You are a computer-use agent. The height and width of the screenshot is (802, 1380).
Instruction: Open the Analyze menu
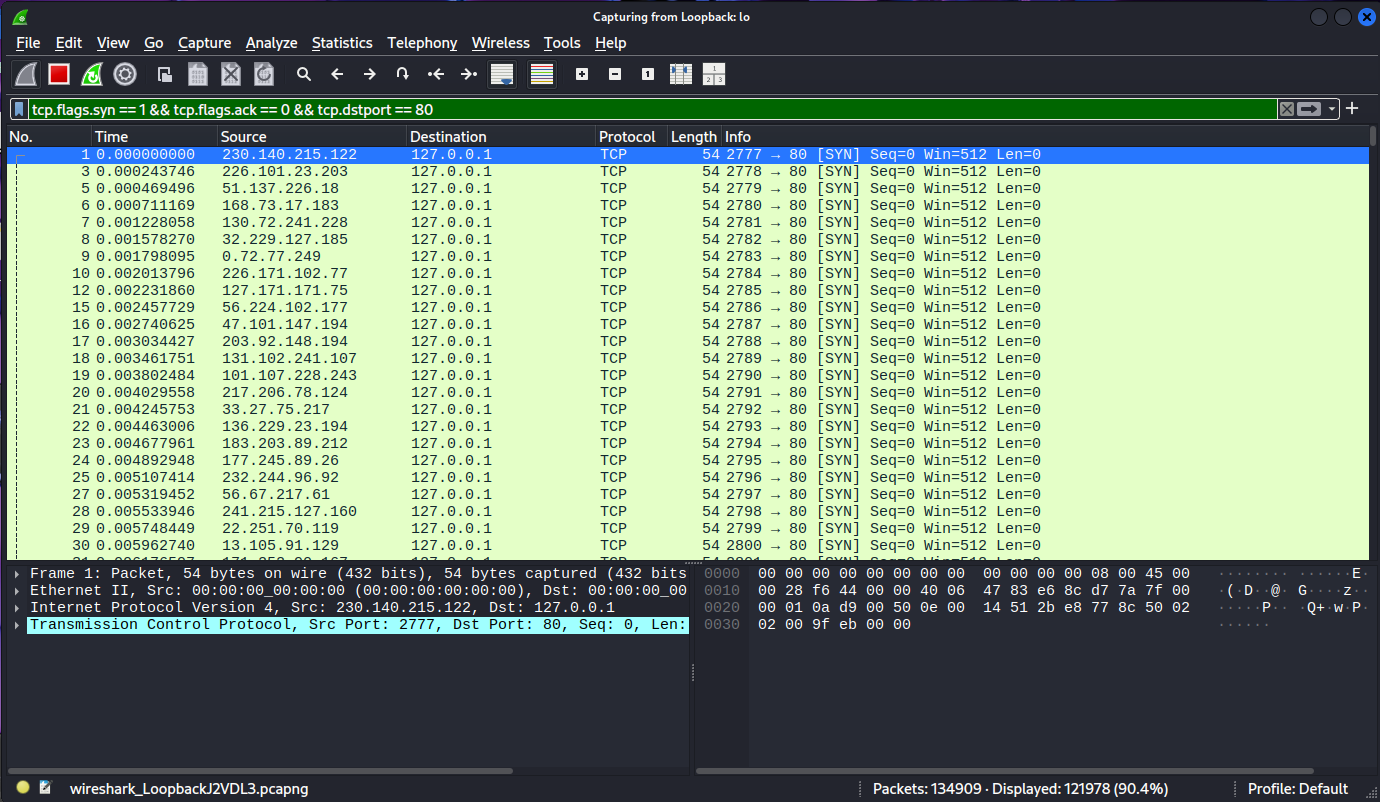[271, 43]
